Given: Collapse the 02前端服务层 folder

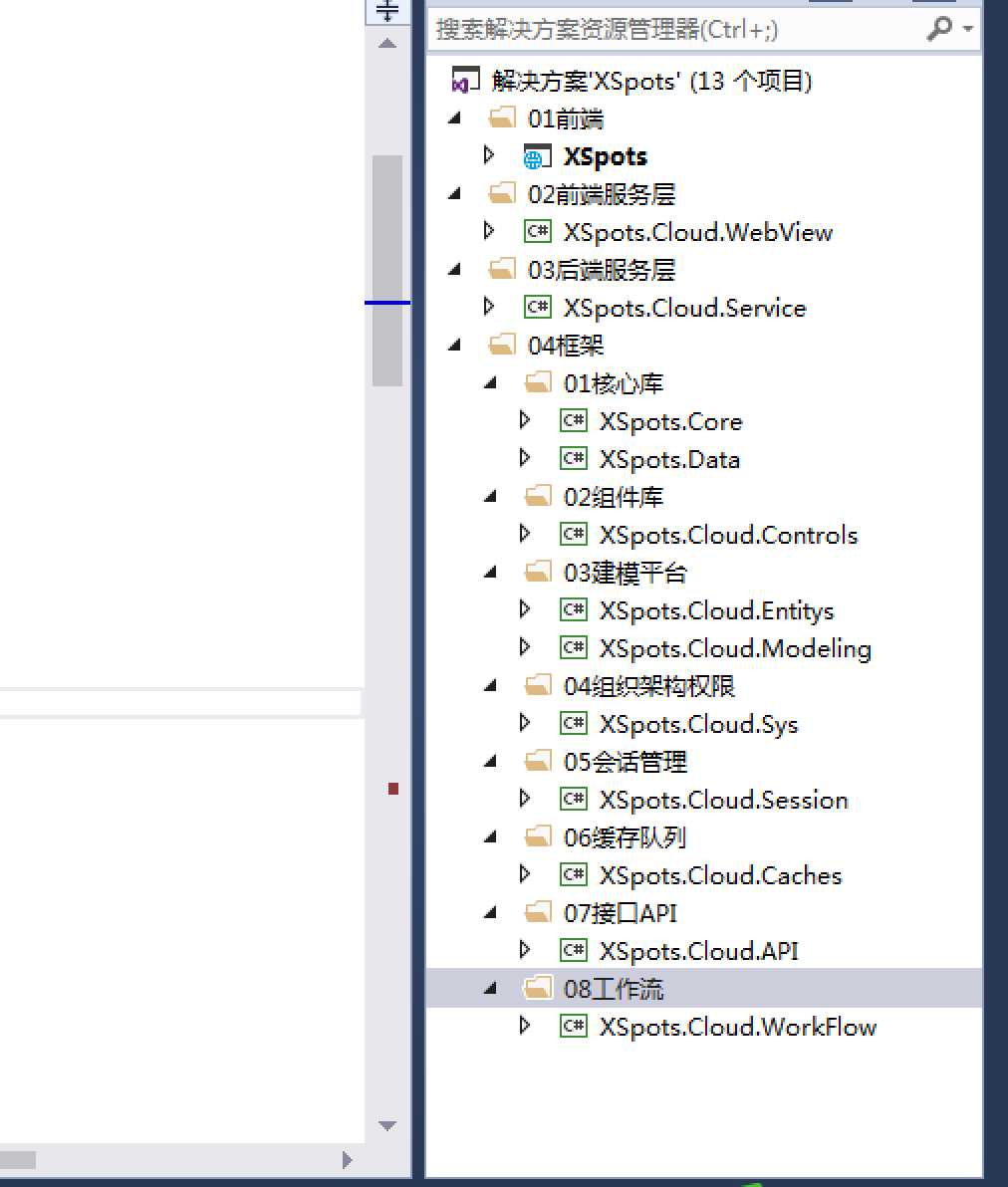Looking at the screenshot, I should (x=454, y=194).
